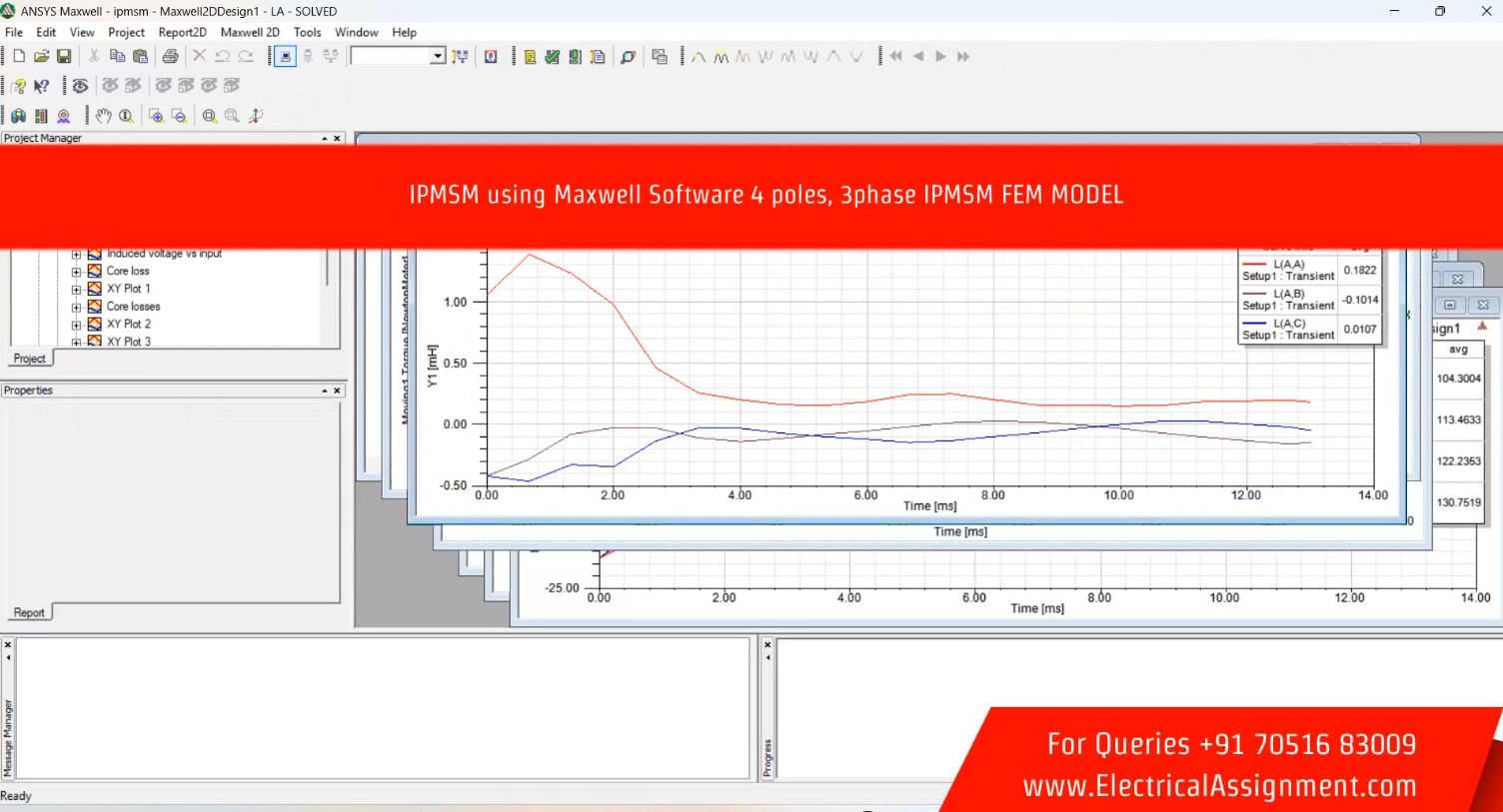Close the Properties panel
This screenshot has width=1503, height=812.
click(337, 391)
